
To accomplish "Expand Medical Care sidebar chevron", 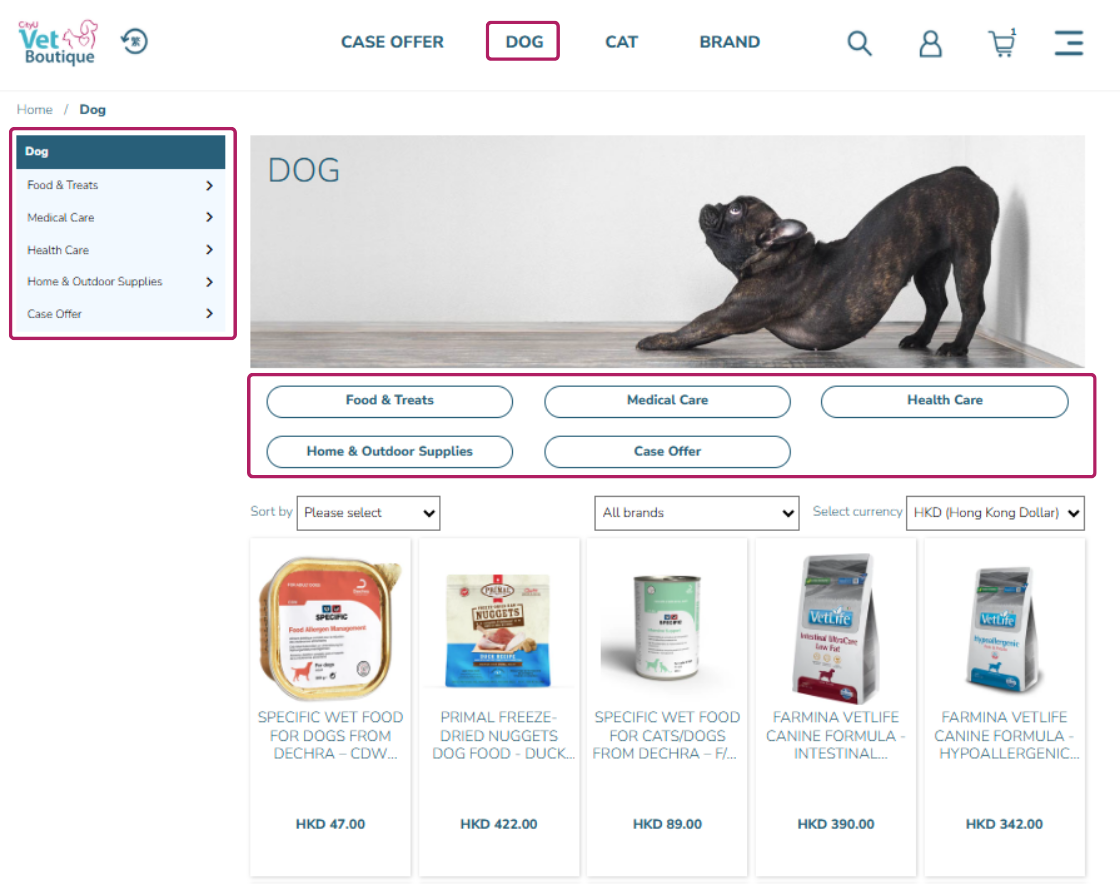I will pyautogui.click(x=209, y=217).
